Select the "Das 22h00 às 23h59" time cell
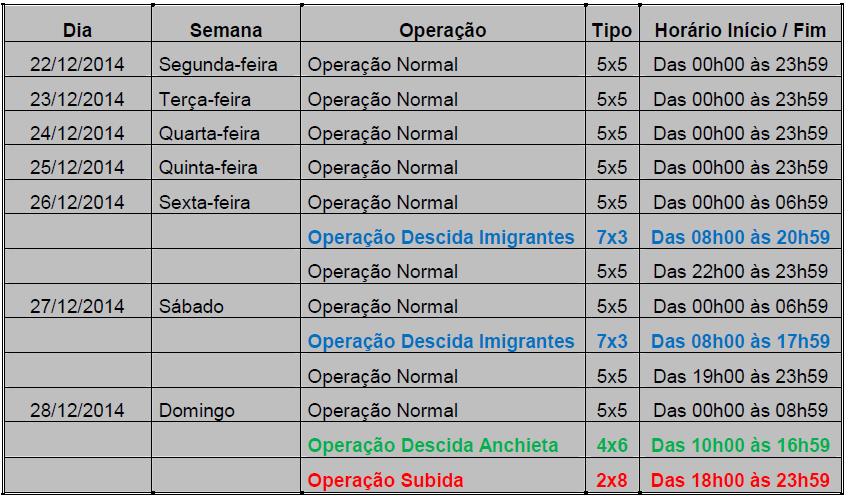Screen dimensions: 849x498 [x=740, y=272]
